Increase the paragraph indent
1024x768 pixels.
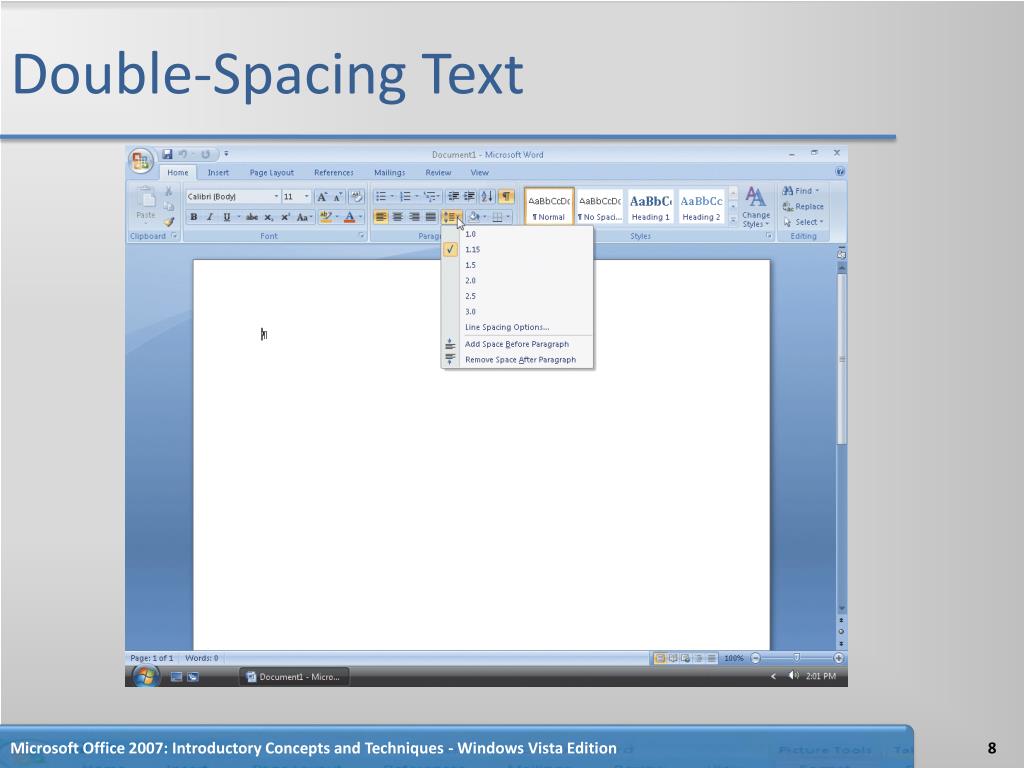(x=470, y=197)
